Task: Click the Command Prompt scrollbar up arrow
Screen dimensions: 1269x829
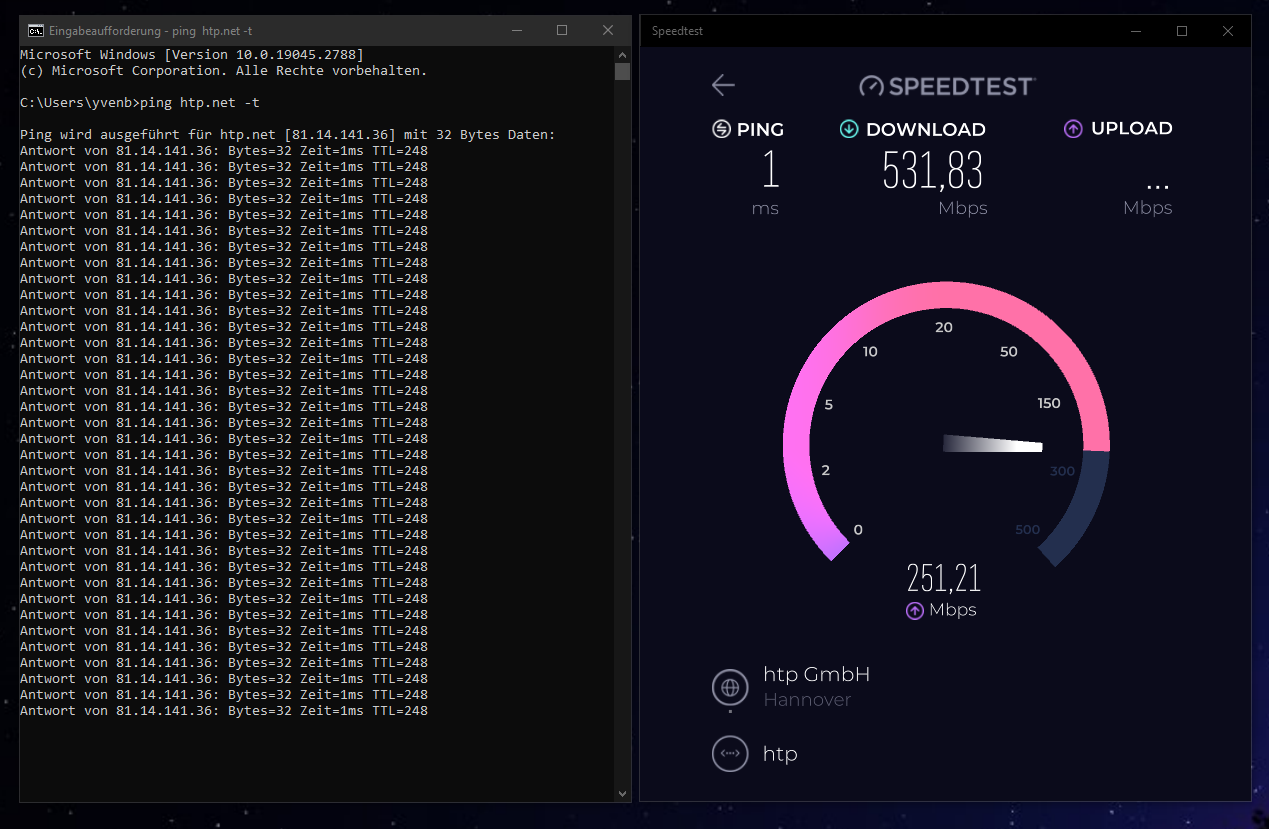Action: [622, 54]
